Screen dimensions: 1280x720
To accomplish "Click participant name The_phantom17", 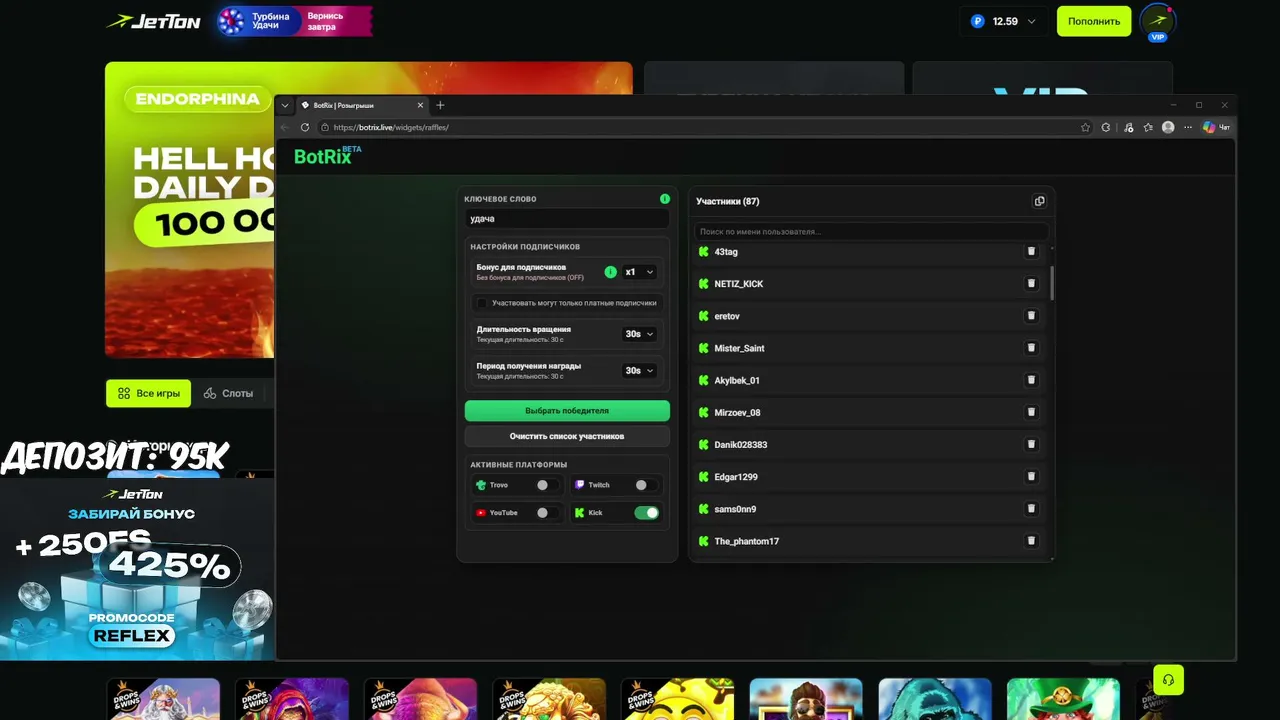I will click(746, 541).
